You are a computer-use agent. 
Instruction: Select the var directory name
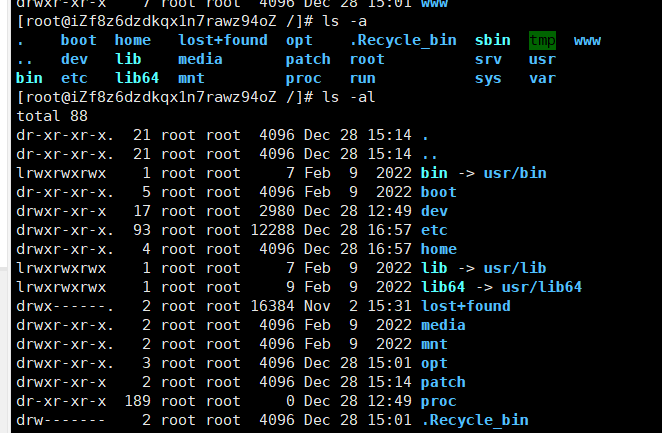542,78
